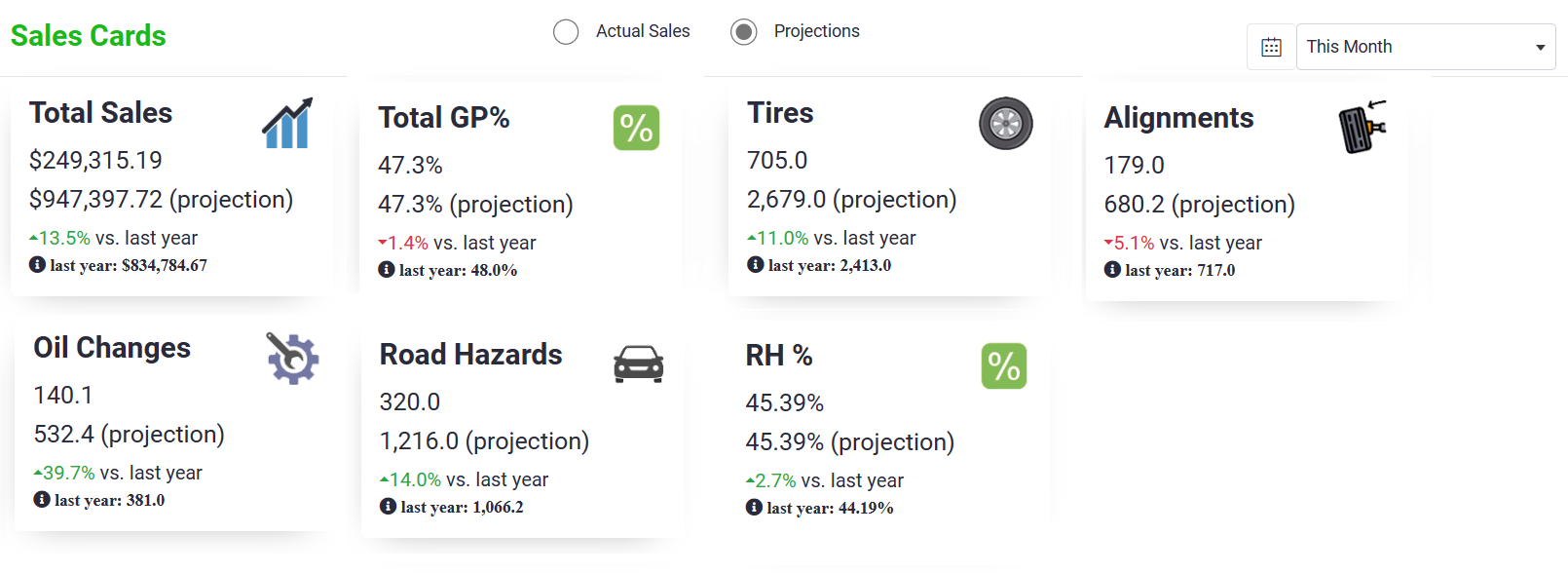
Task: Click the tire wheel icon
Action: pyautogui.click(x=1005, y=124)
